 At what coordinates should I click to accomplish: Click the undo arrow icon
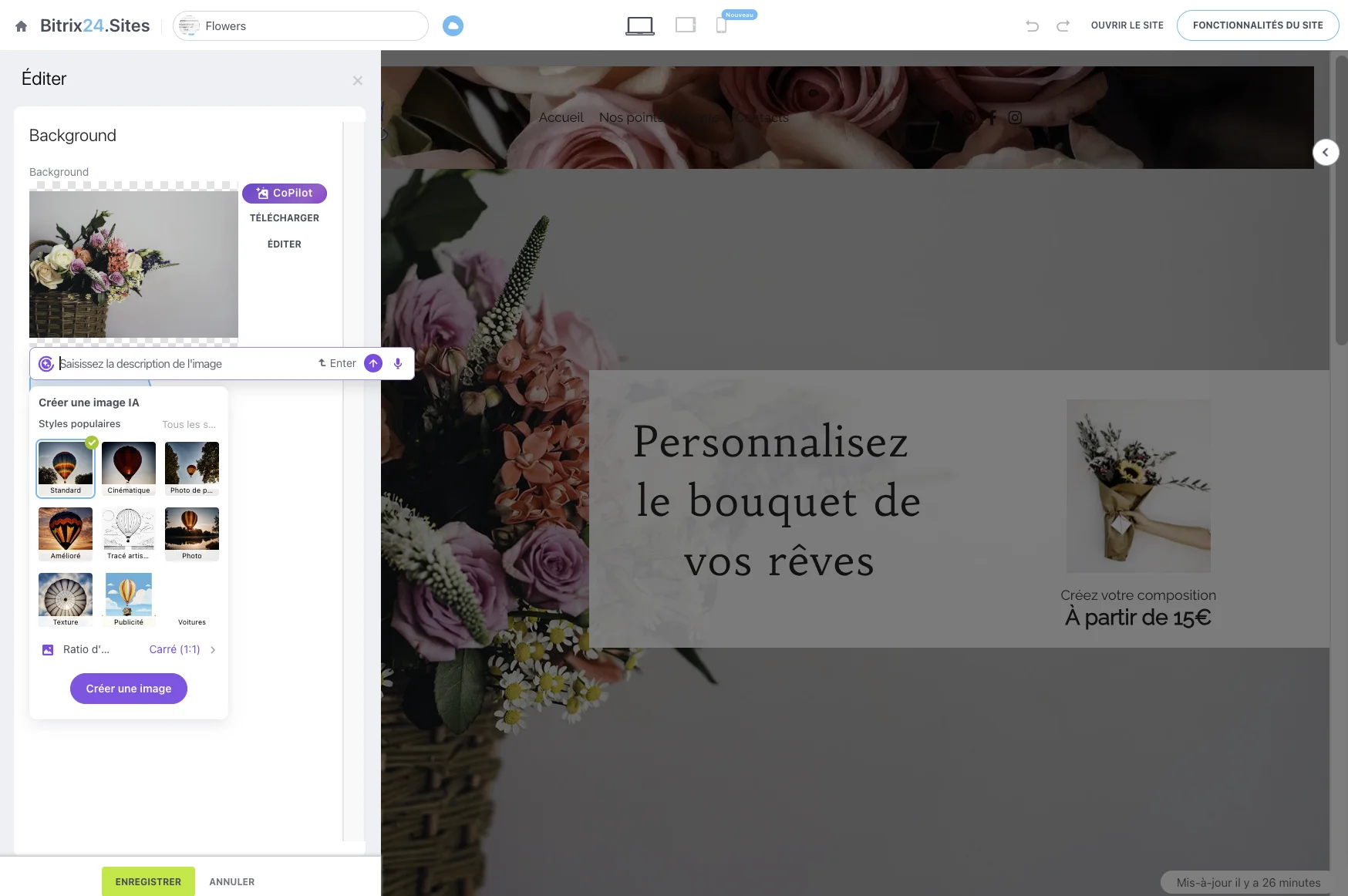(1032, 26)
